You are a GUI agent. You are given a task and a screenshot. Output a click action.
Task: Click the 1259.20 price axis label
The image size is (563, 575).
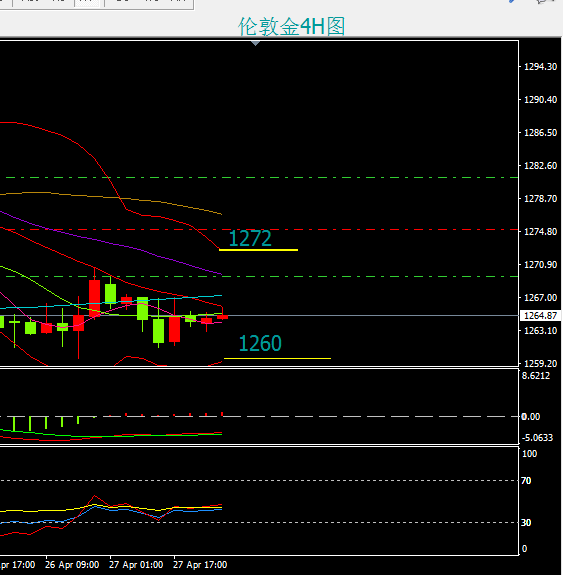click(540, 364)
